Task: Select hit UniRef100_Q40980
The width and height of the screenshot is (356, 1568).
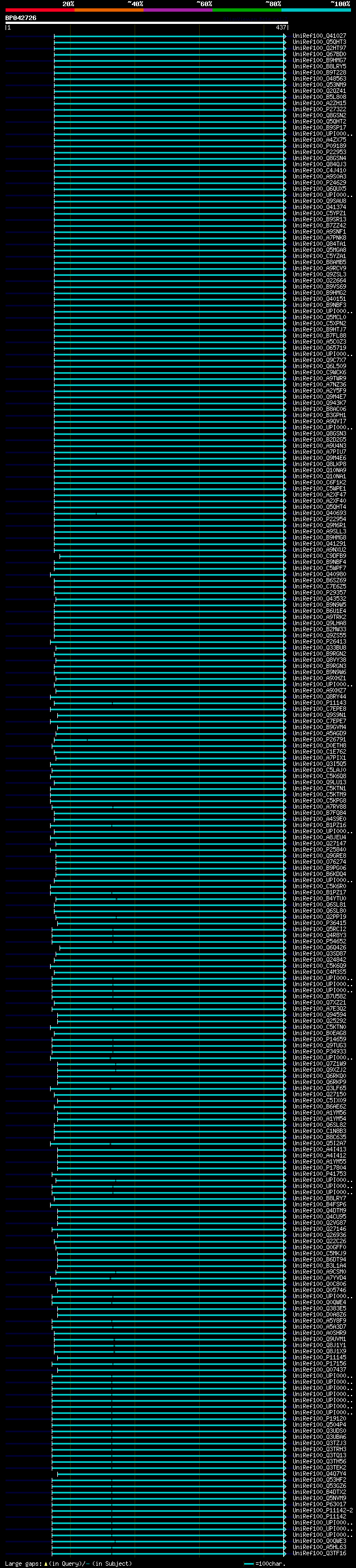Action: pyautogui.click(x=319, y=574)
